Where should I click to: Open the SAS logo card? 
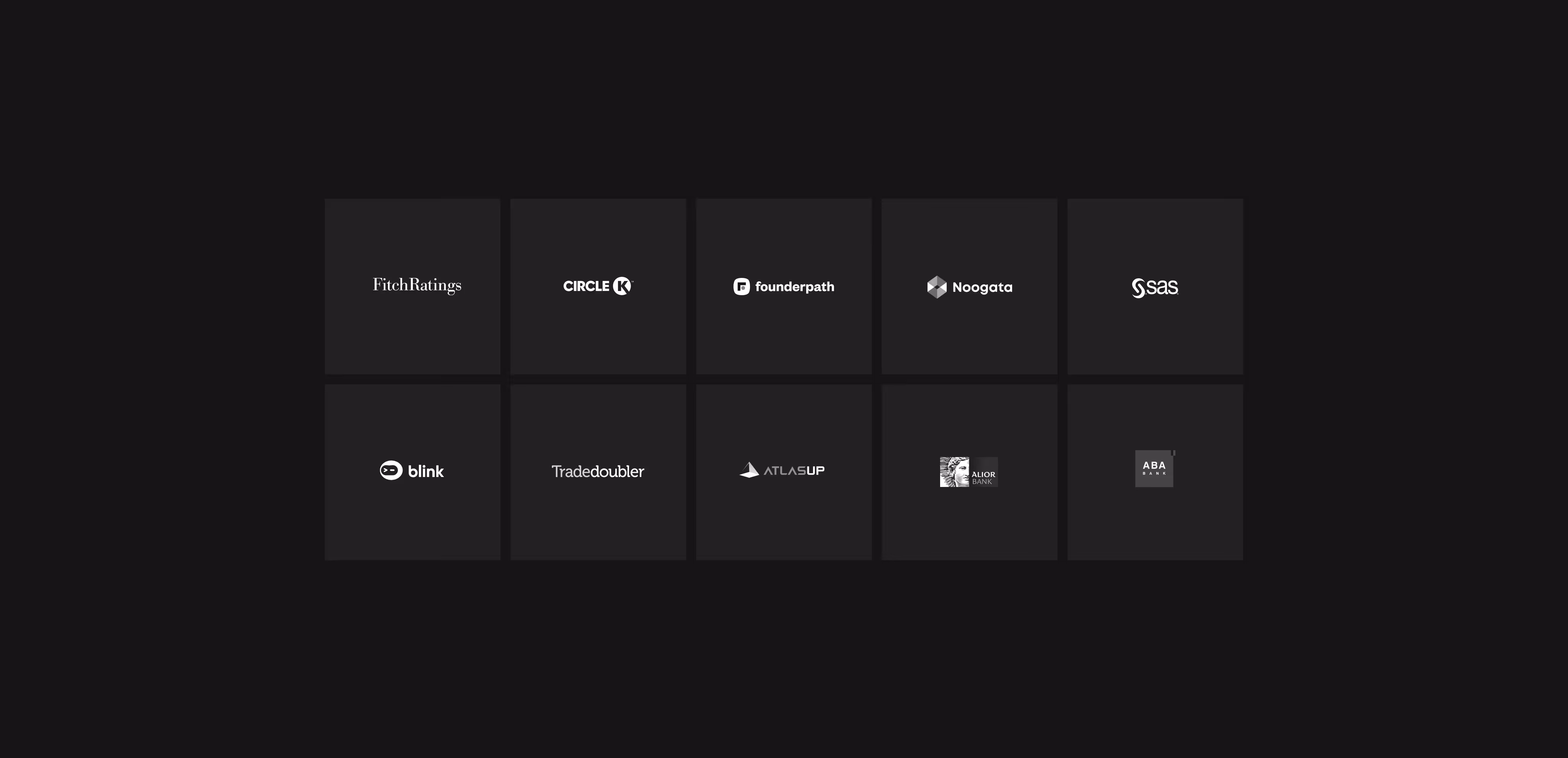click(1155, 286)
